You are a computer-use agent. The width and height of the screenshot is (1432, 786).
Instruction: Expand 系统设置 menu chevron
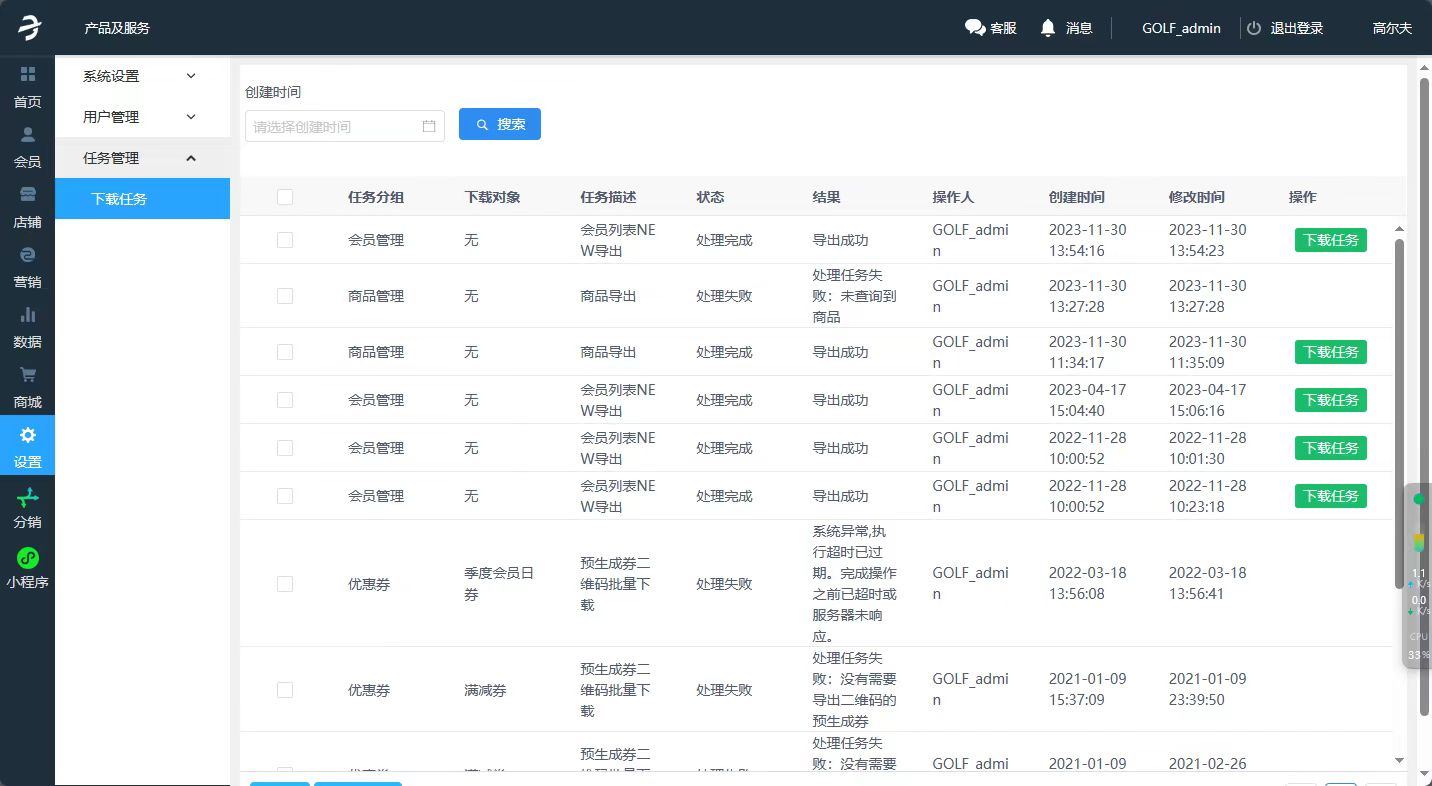pyautogui.click(x=191, y=76)
